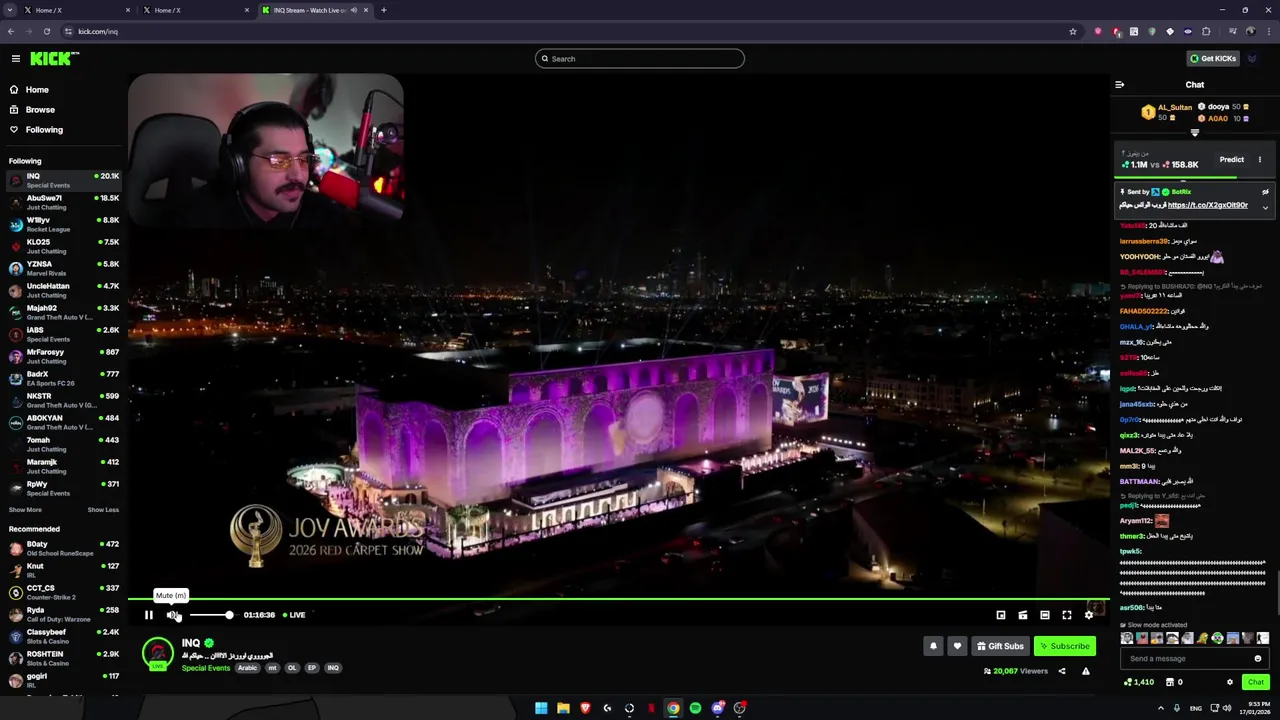The height and width of the screenshot is (720, 1280).
Task: Open recommended channel B0aty
Action: click(x=63, y=548)
